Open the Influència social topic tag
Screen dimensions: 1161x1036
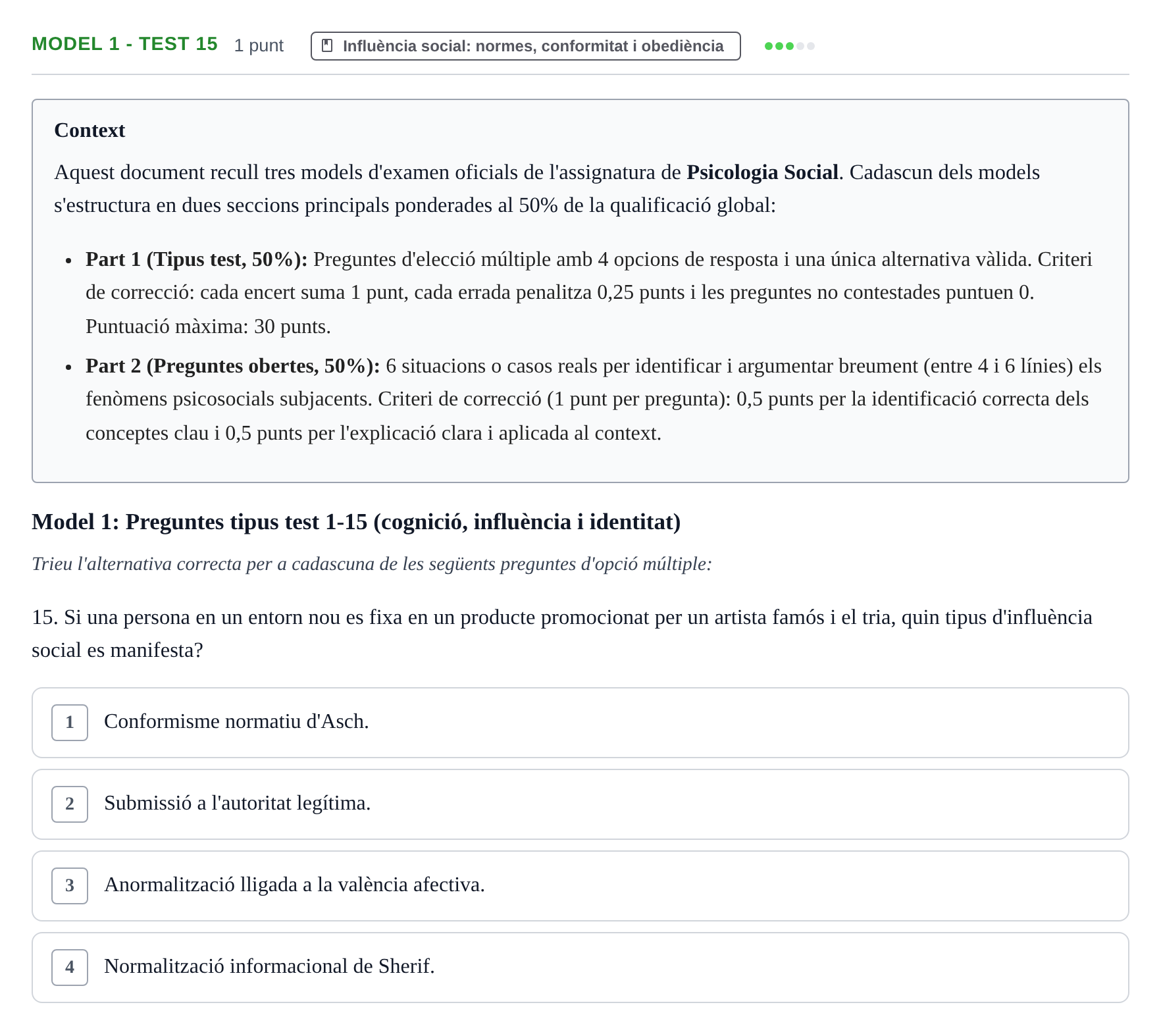tap(525, 45)
